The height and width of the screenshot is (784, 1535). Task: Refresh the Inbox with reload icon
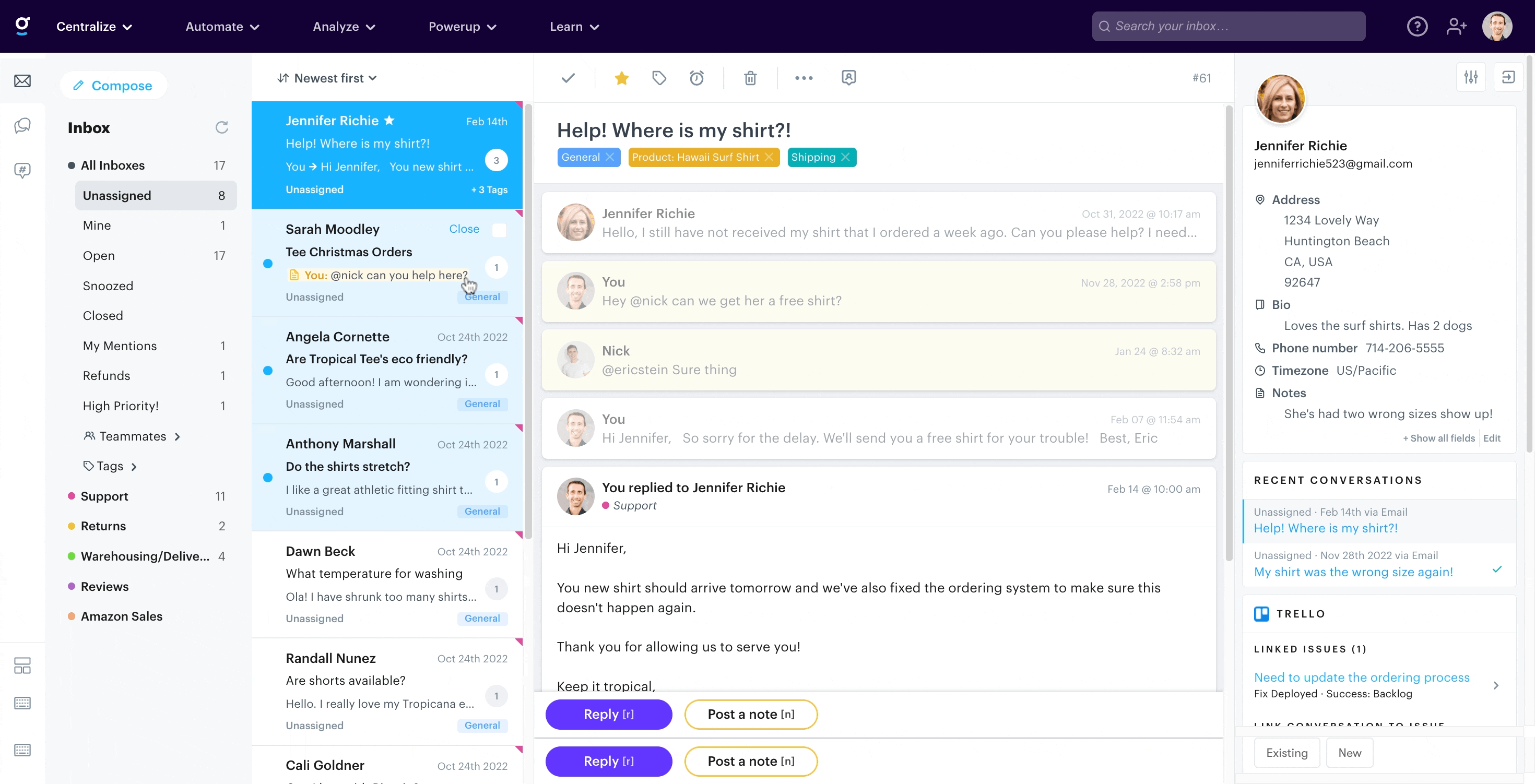pos(222,127)
